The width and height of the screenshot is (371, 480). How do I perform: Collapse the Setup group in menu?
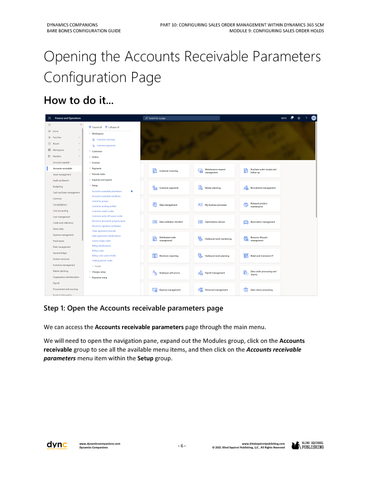[x=90, y=185]
